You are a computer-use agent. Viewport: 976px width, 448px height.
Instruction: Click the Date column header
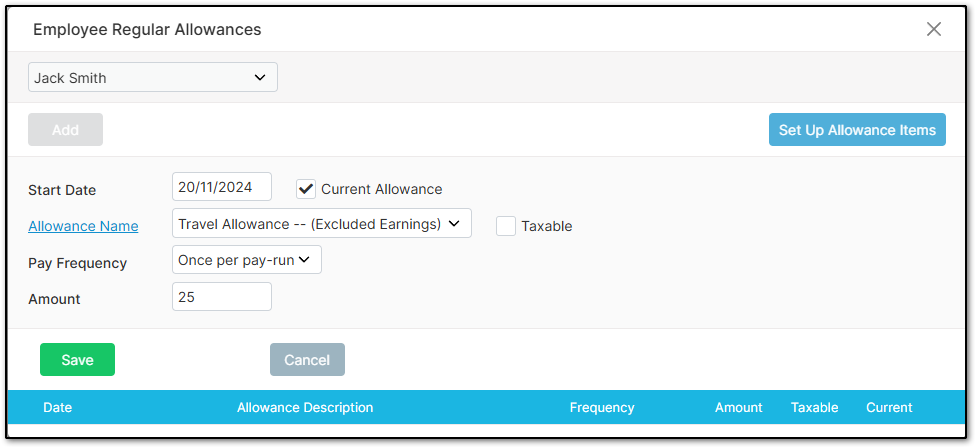(57, 408)
